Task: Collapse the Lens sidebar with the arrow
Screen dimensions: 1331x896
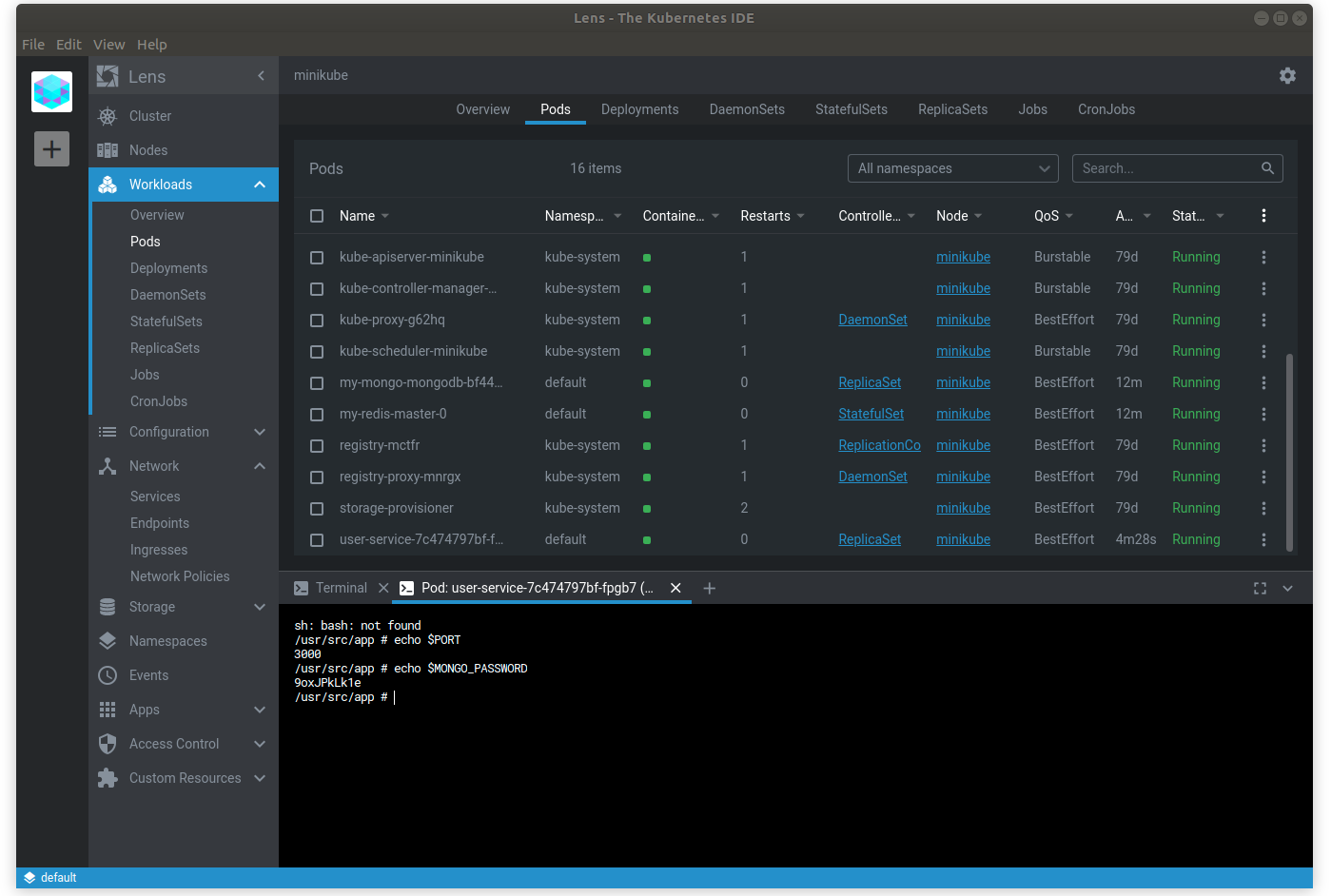Action: pyautogui.click(x=261, y=76)
